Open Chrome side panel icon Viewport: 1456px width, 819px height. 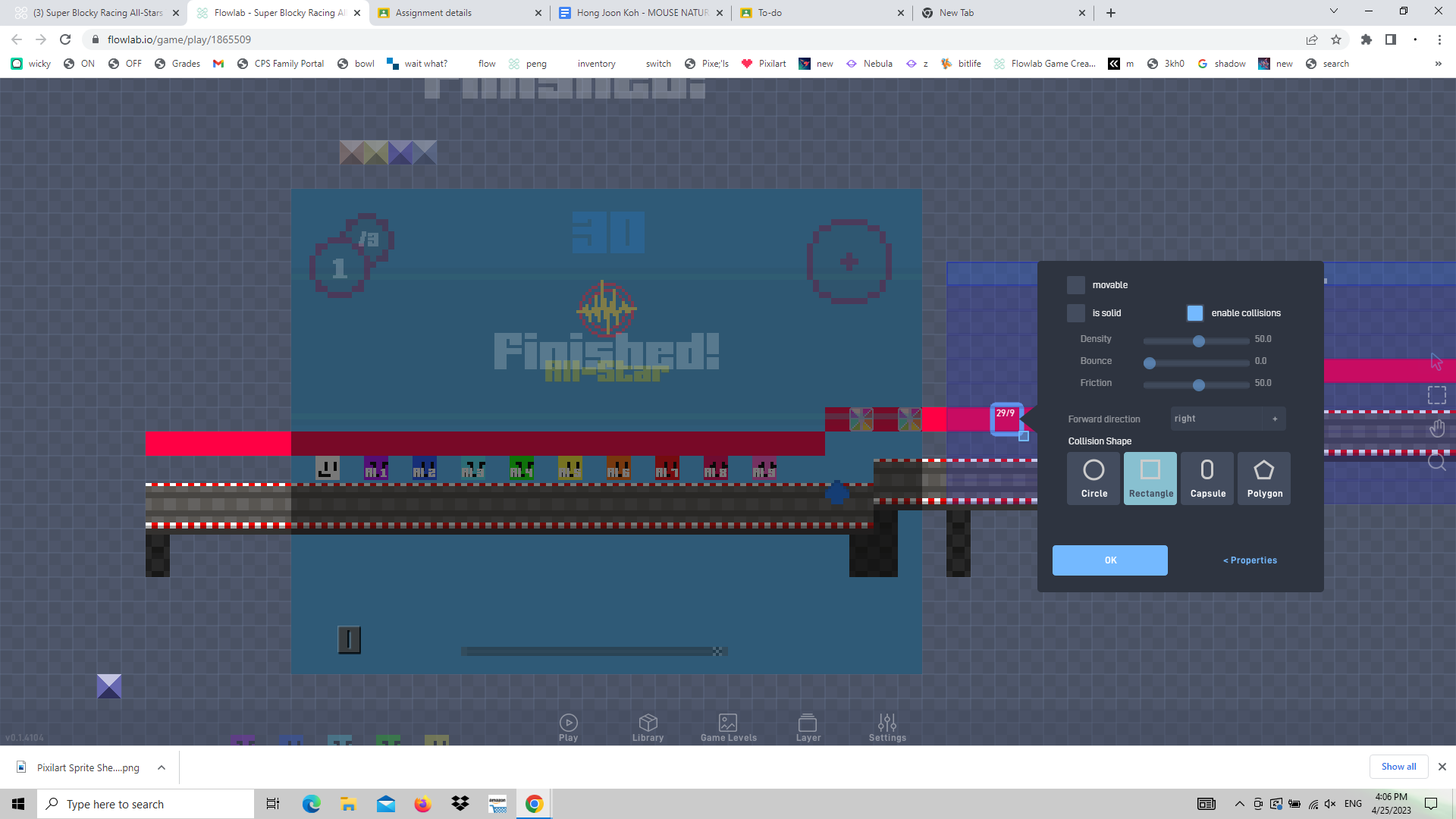click(1391, 39)
